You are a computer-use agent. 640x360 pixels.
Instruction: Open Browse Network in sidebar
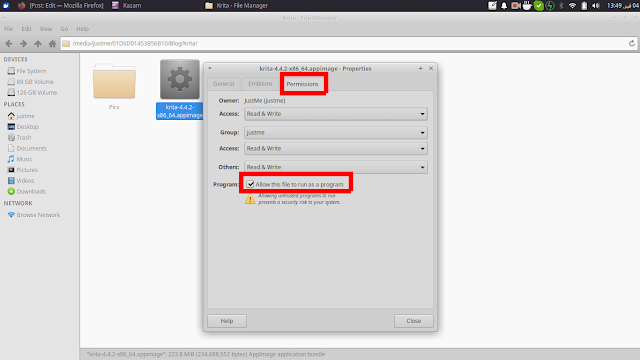click(x=33, y=215)
